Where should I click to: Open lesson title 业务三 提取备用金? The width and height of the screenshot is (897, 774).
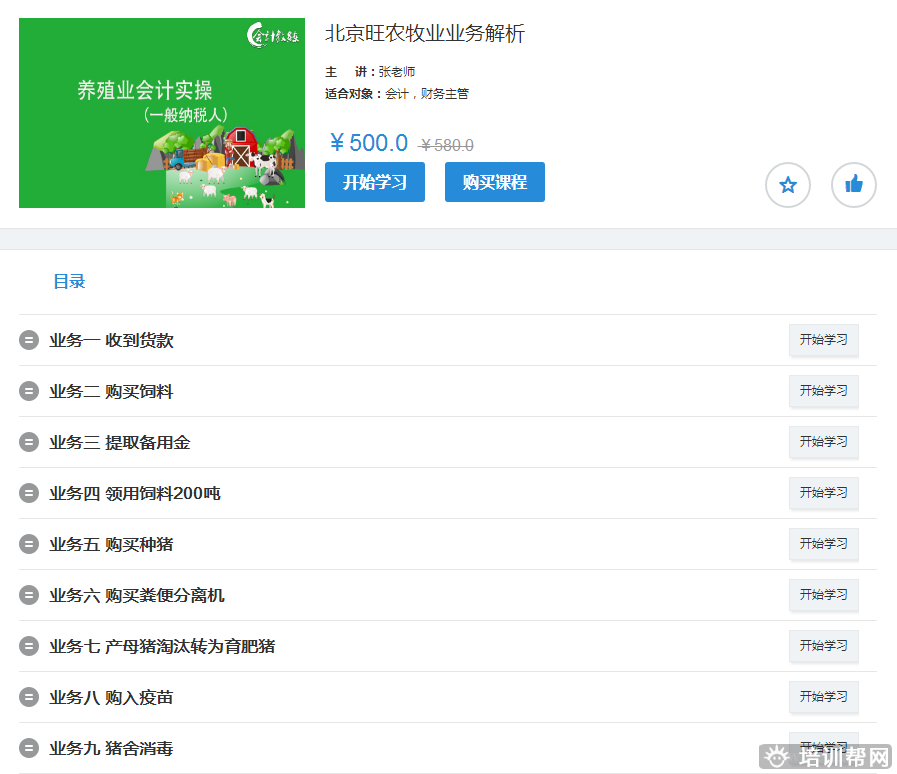(x=120, y=442)
